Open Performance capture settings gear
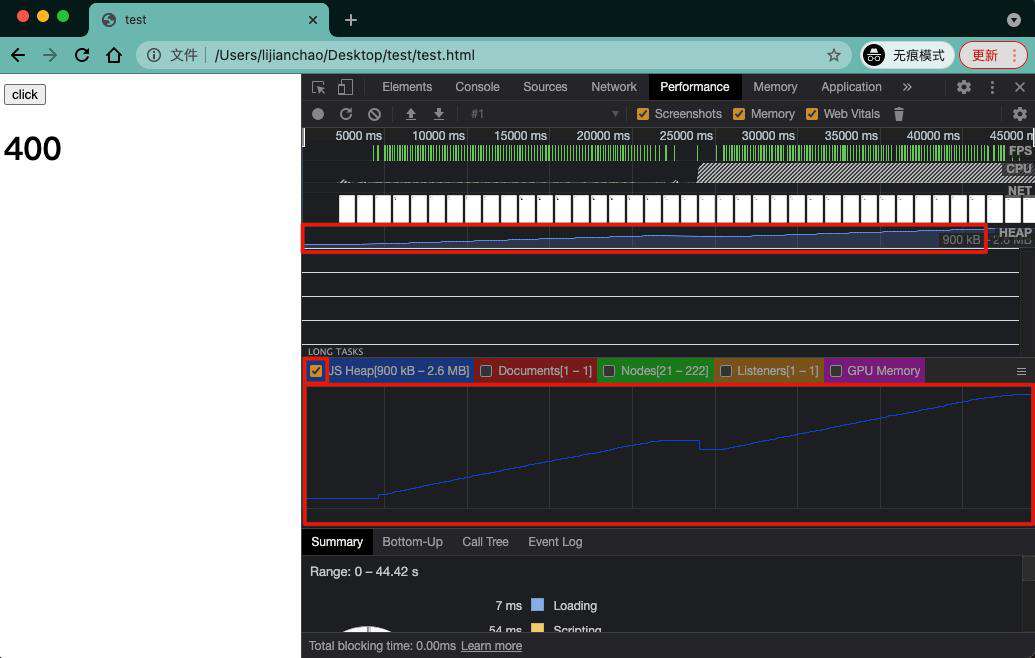The image size is (1035, 658). click(x=1019, y=114)
